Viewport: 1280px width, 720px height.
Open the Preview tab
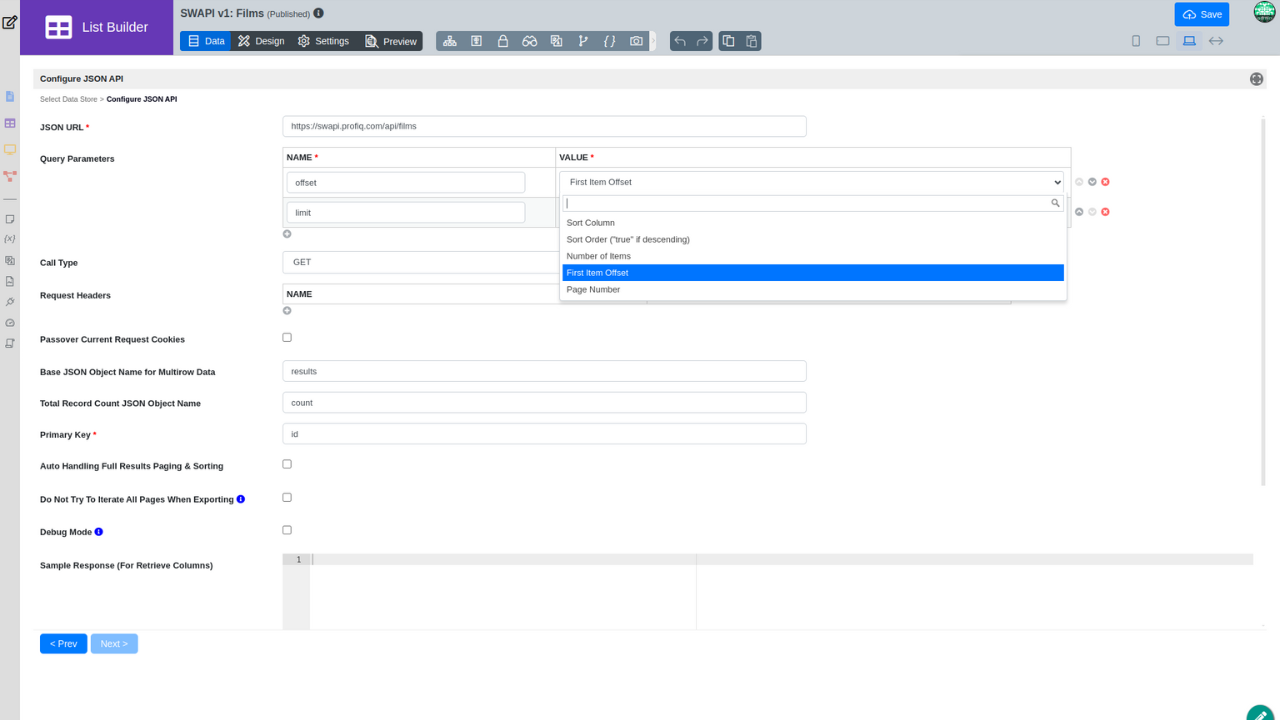(390, 41)
